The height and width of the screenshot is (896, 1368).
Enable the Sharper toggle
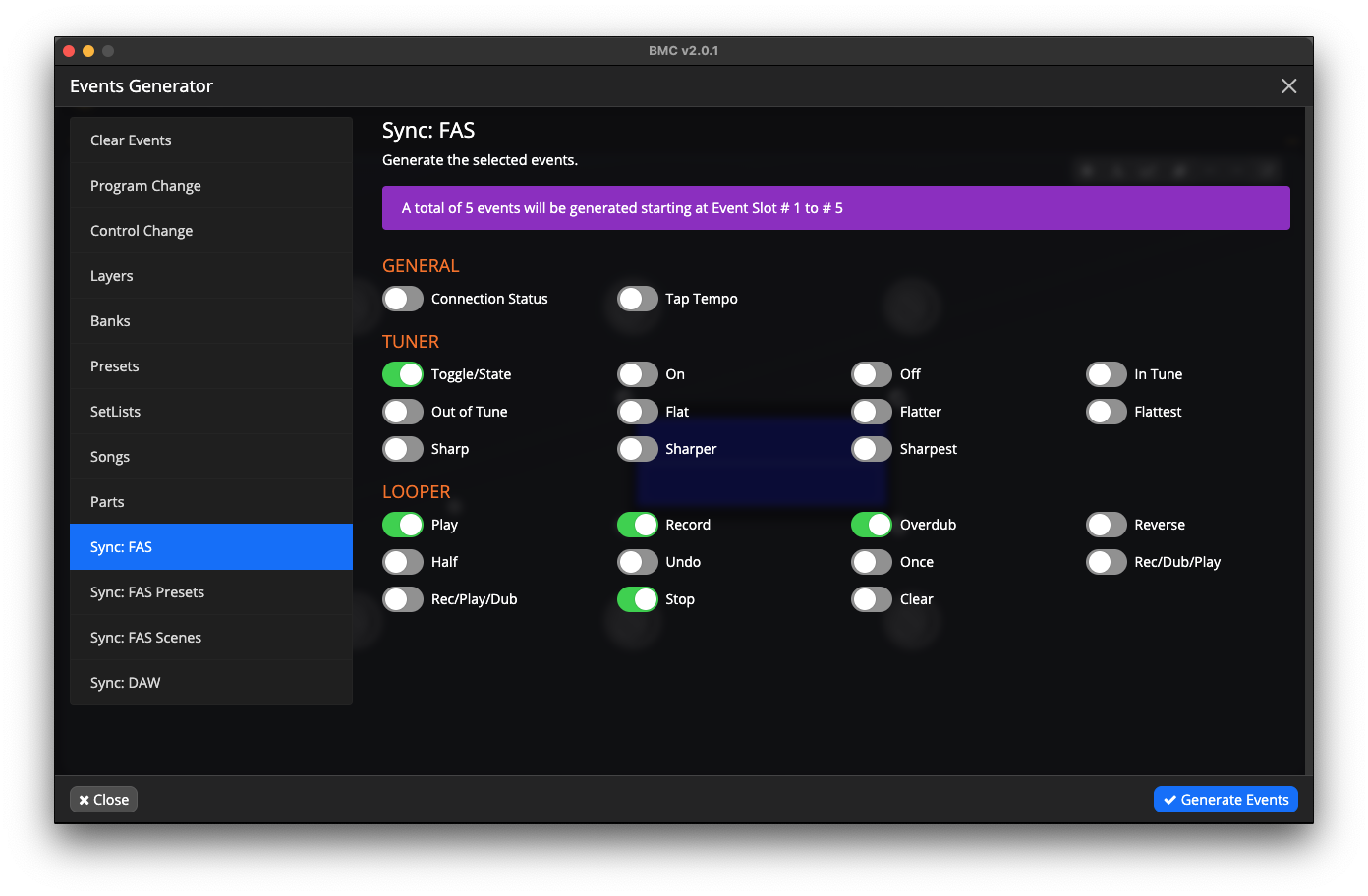[x=638, y=449]
